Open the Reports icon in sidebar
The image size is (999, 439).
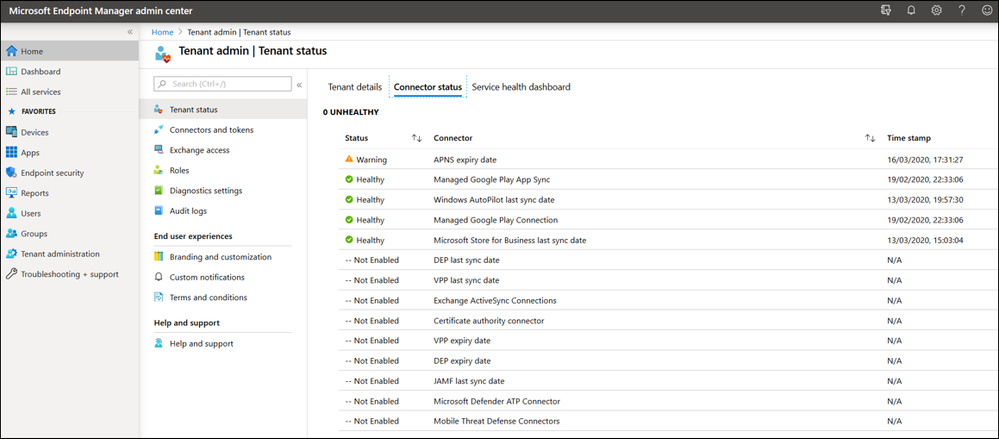coord(11,193)
